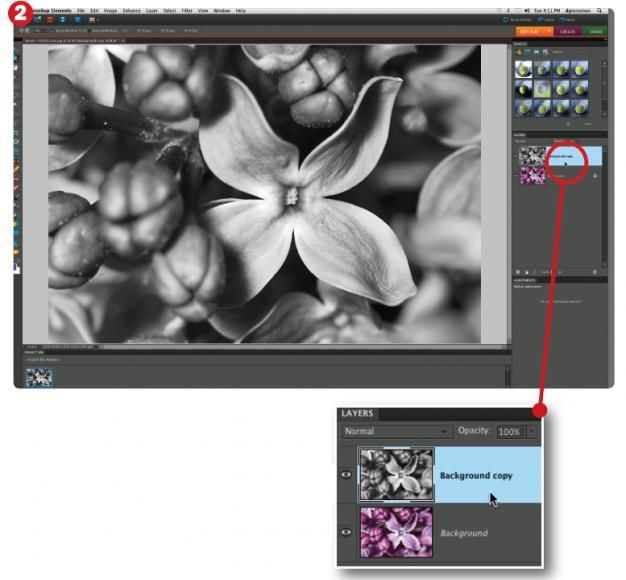The image size is (626, 580).
Task: Click the green SHARE button
Action: (x=596, y=32)
